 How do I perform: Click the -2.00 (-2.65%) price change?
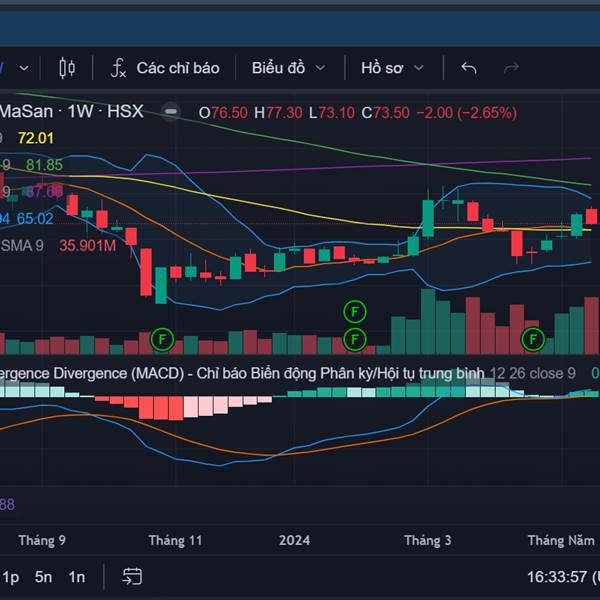click(x=466, y=113)
